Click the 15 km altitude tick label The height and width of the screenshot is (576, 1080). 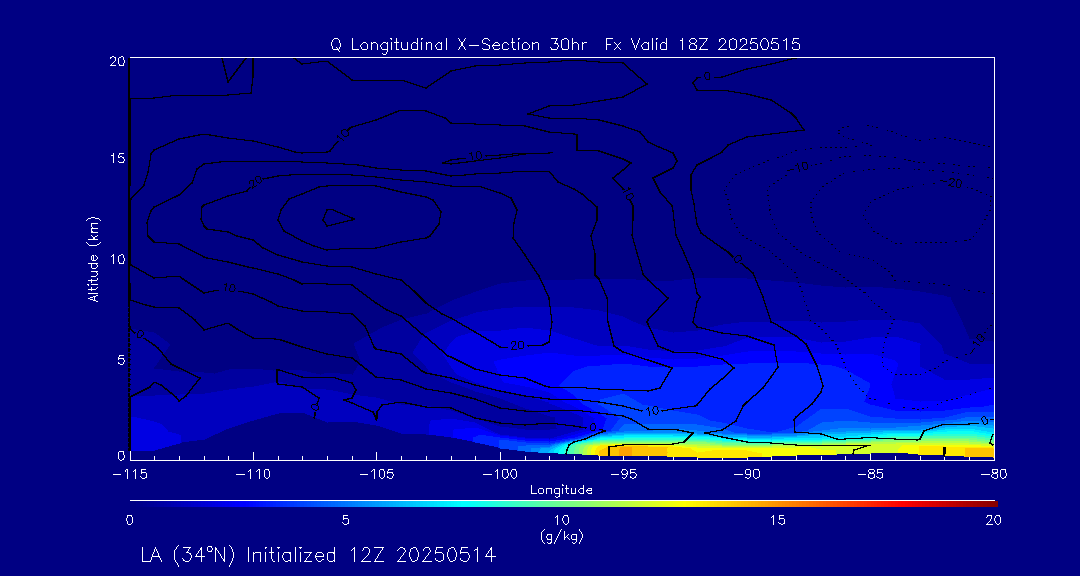tap(115, 159)
